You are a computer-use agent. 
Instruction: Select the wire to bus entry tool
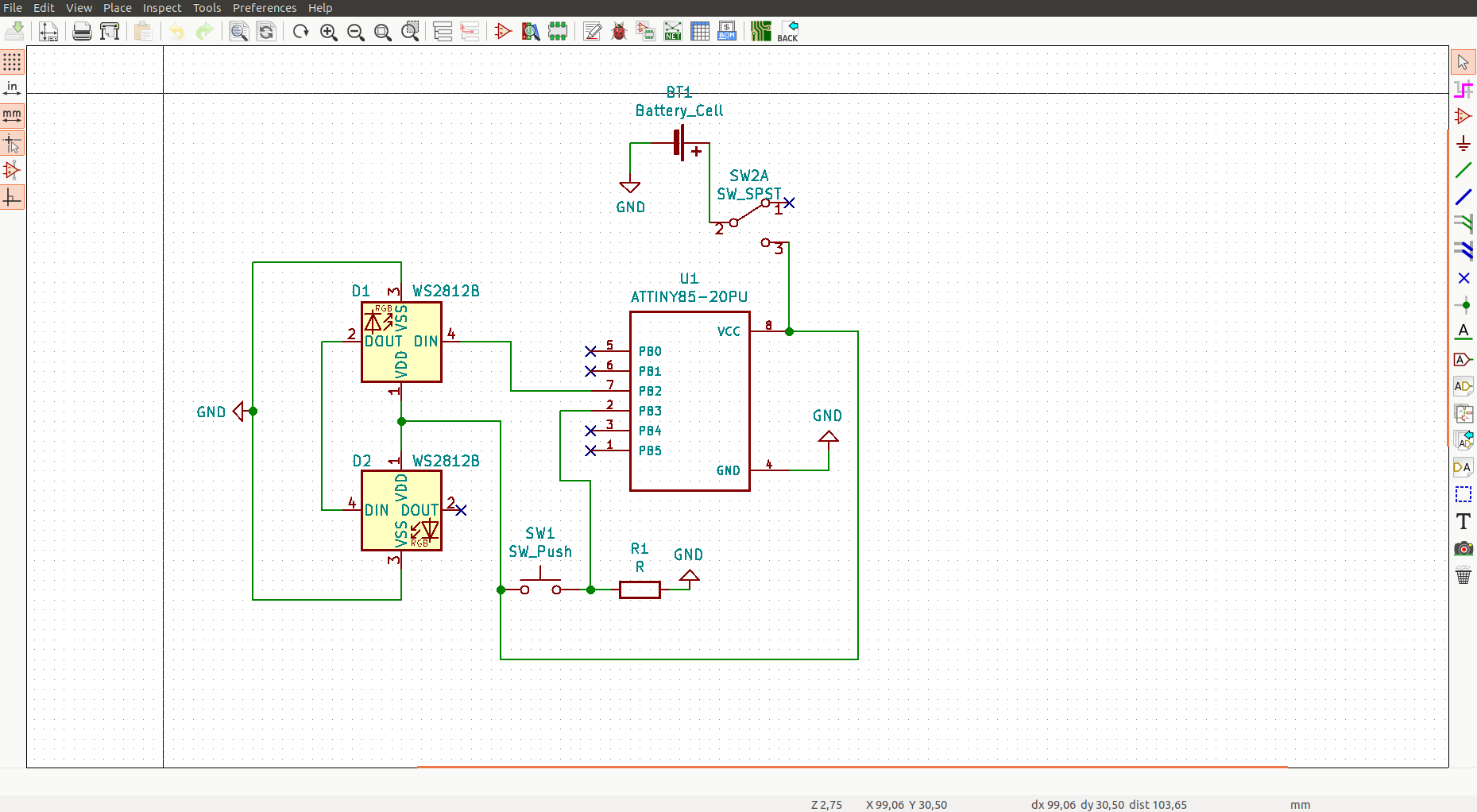[1463, 224]
